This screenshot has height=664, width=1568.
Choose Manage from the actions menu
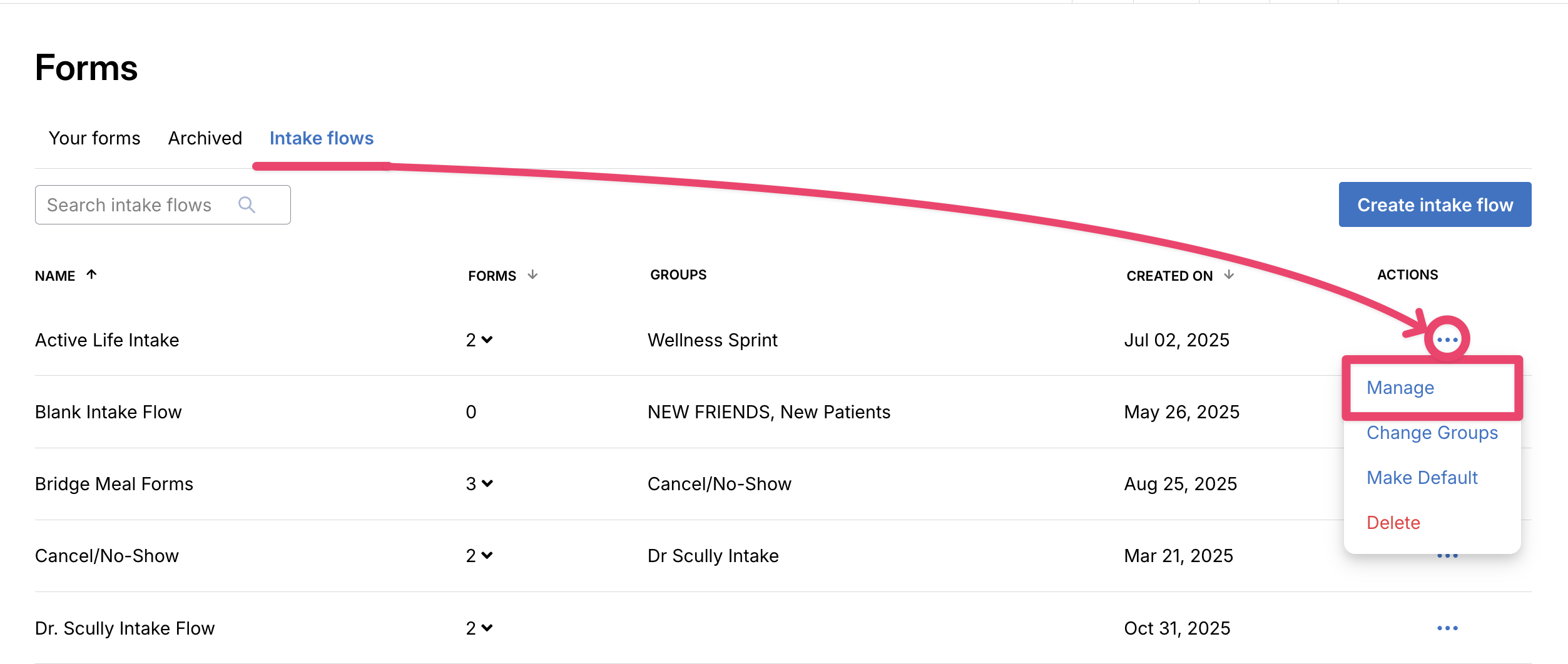tap(1400, 388)
